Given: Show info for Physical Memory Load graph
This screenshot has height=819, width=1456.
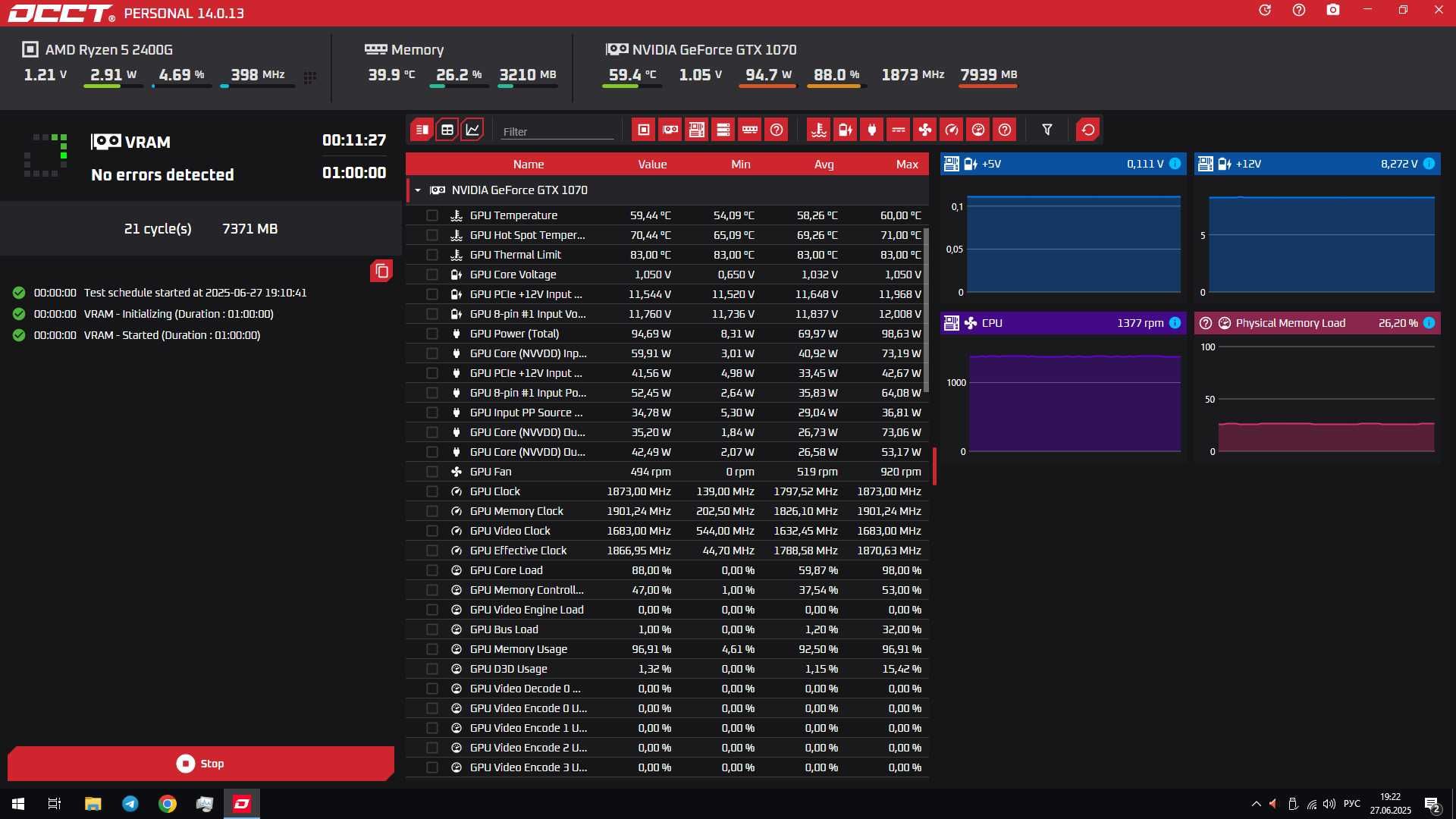Looking at the screenshot, I should [x=1429, y=323].
